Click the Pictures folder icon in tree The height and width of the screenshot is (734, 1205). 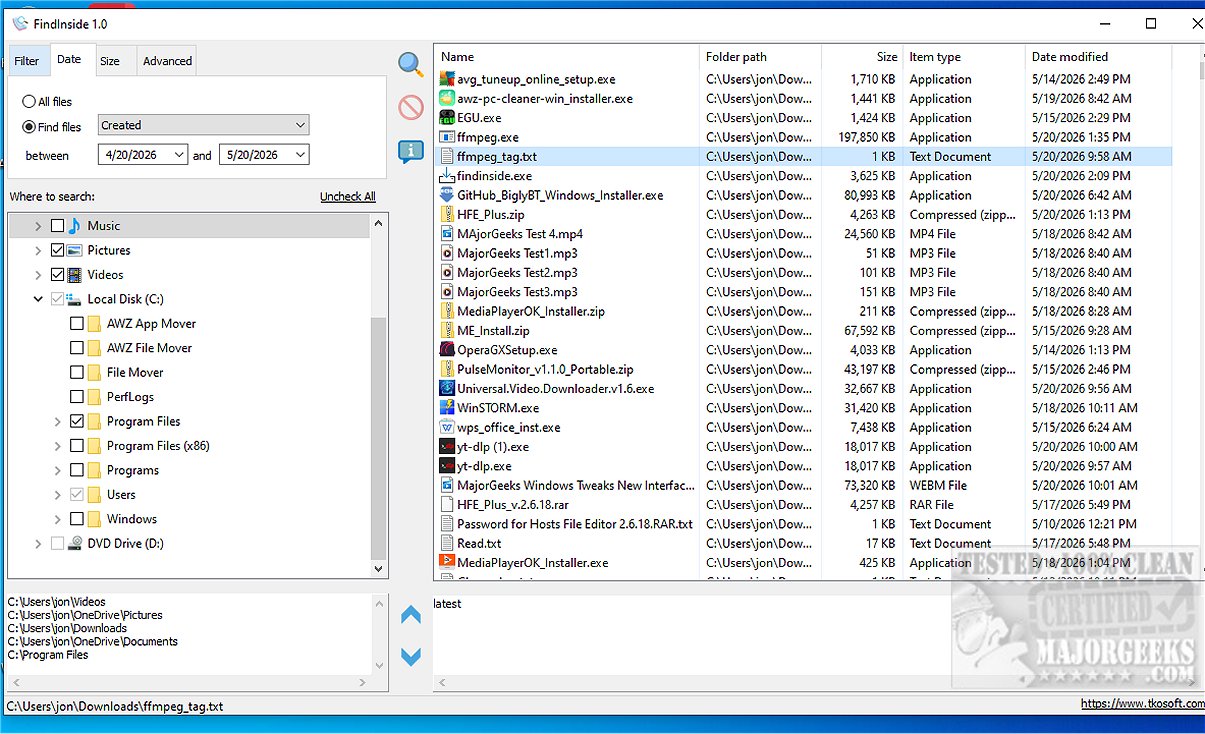[x=75, y=250]
